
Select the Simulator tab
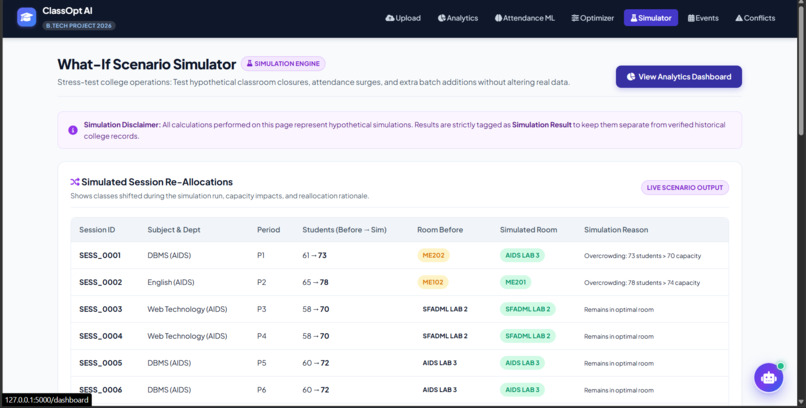[651, 18]
